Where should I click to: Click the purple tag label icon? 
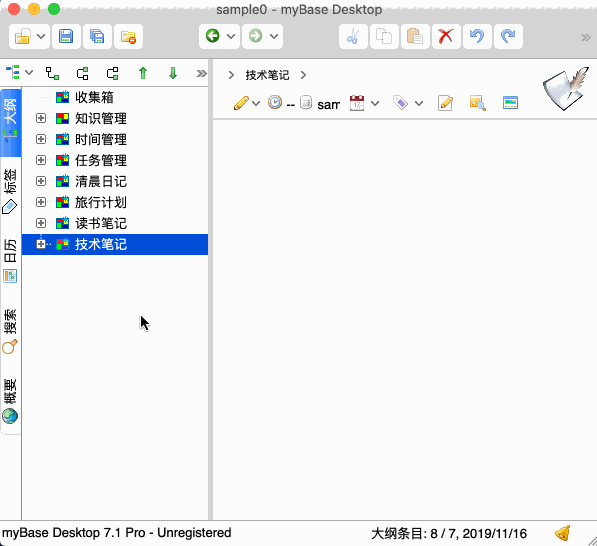point(400,102)
